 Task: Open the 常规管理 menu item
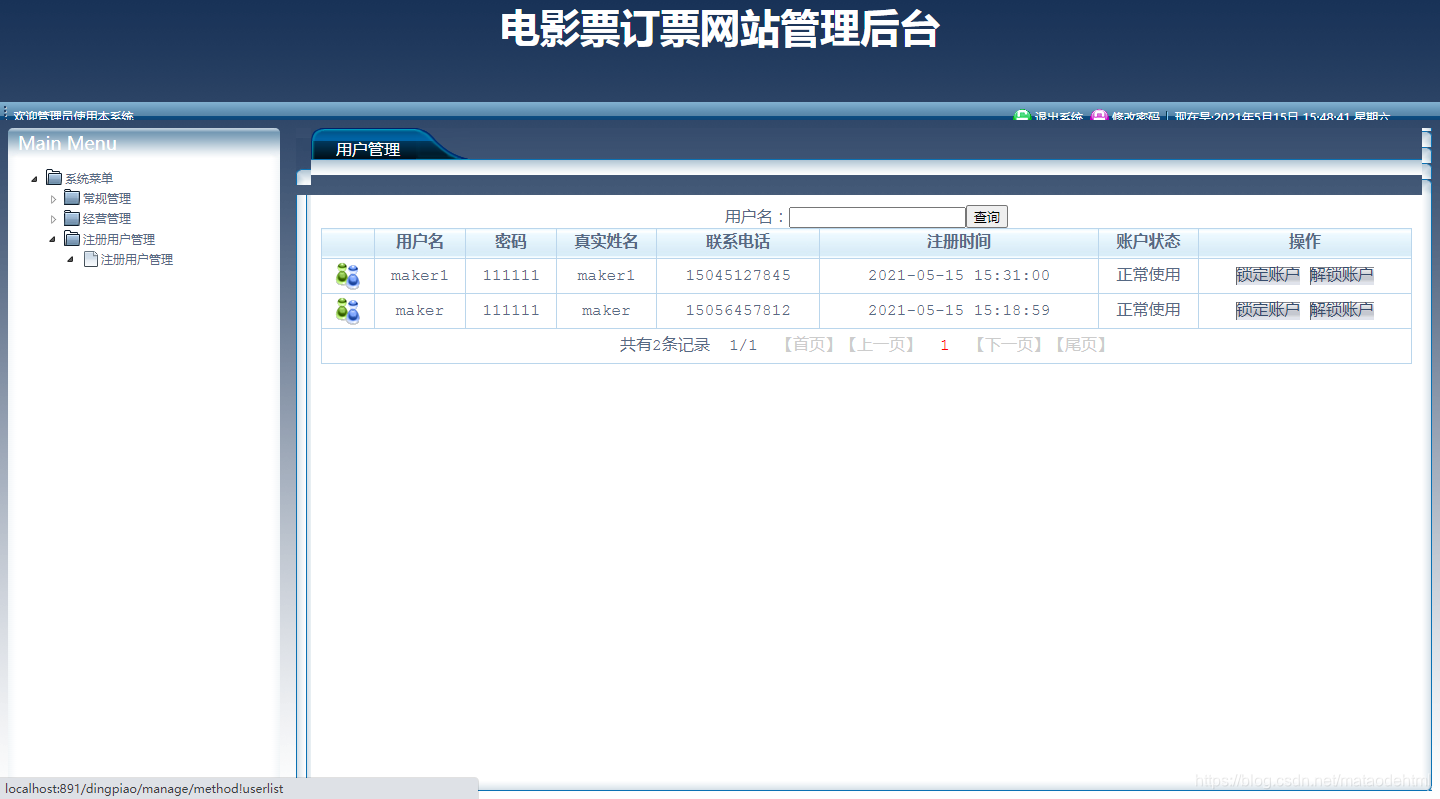(x=107, y=198)
